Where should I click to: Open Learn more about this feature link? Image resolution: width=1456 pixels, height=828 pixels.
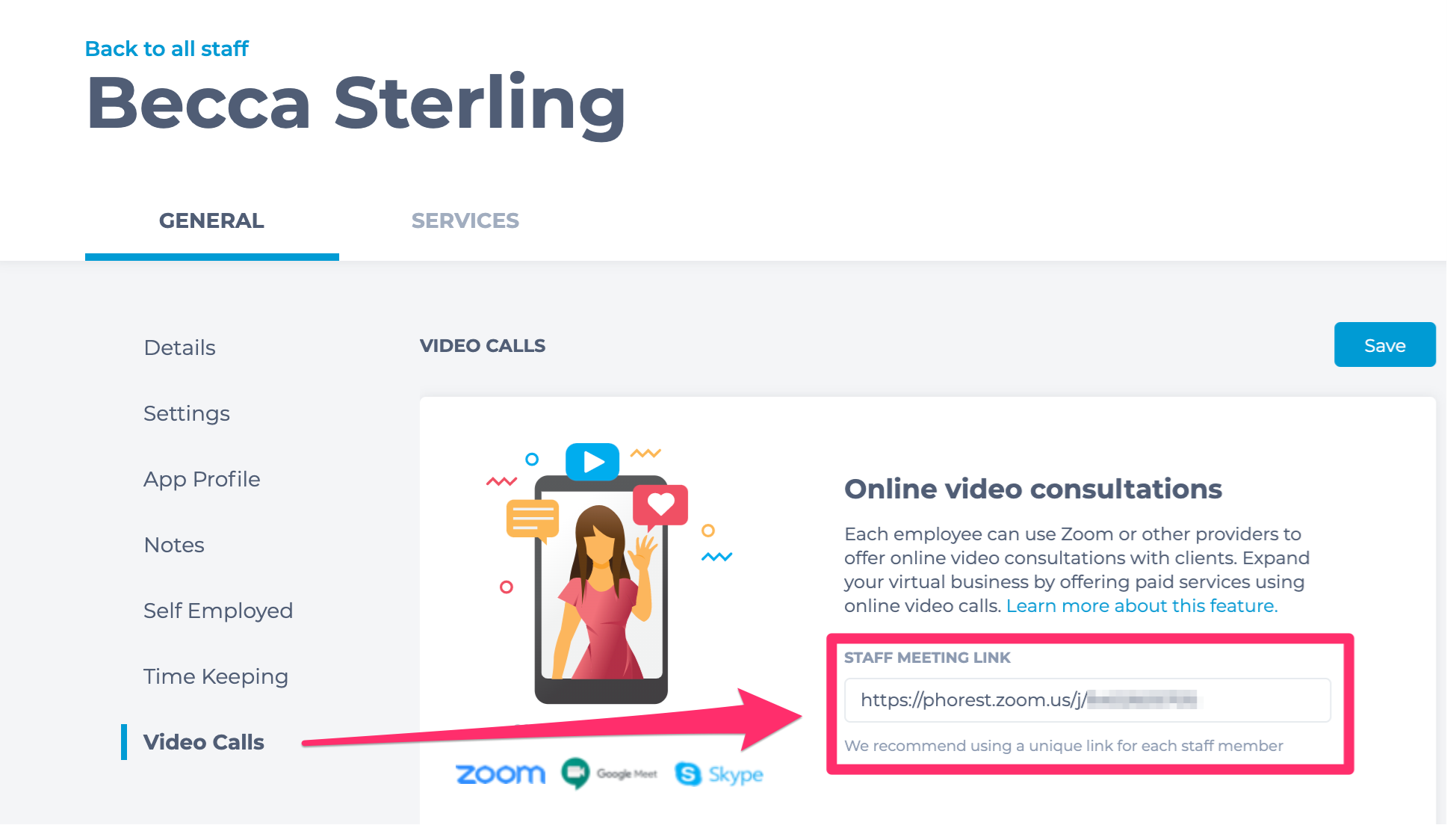[x=1141, y=605]
